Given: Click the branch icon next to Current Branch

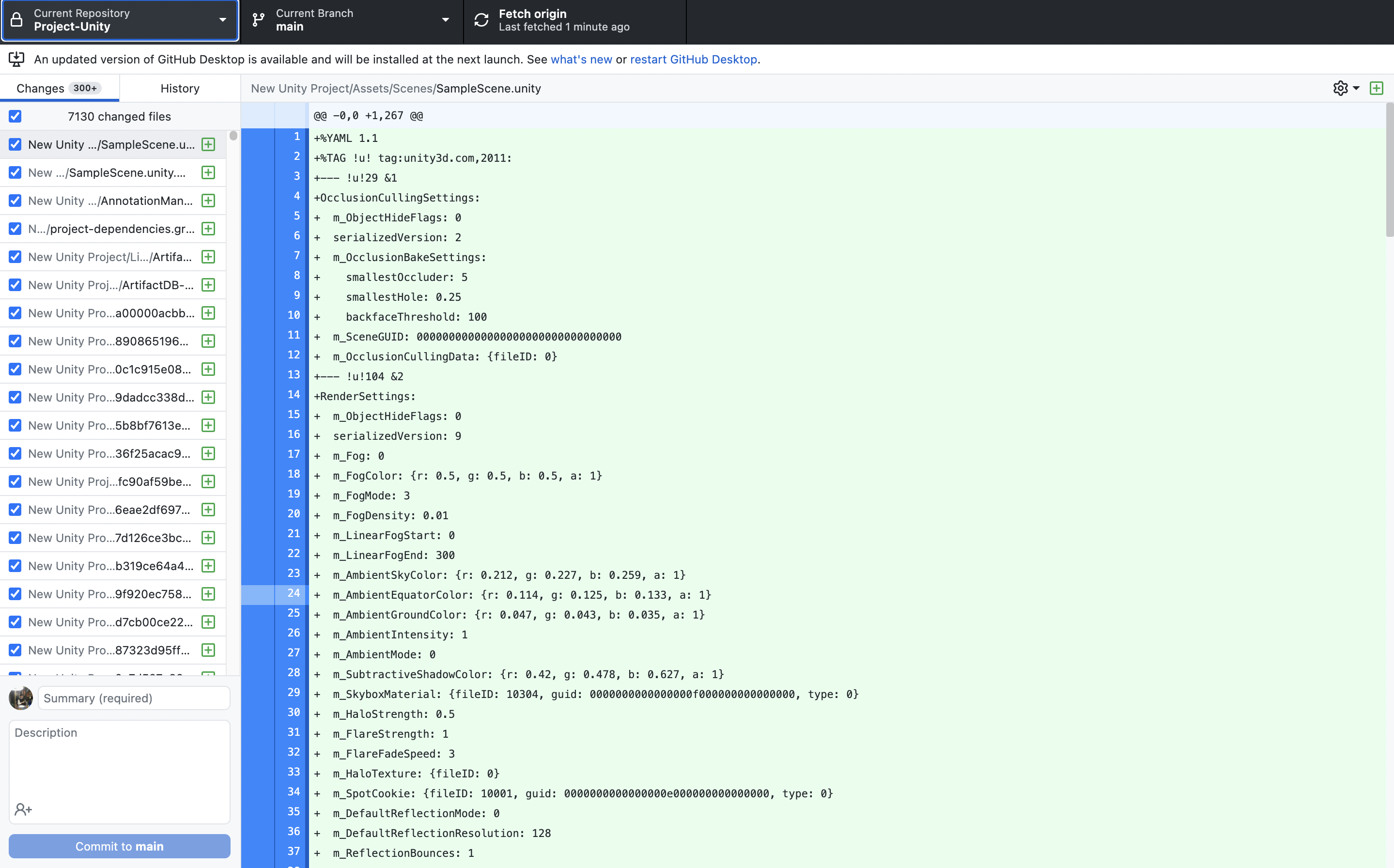Looking at the screenshot, I should pyautogui.click(x=259, y=20).
